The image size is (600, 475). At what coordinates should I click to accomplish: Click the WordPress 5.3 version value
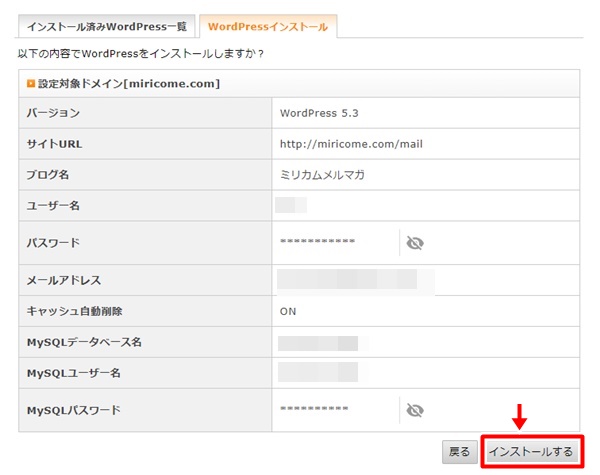pyautogui.click(x=319, y=113)
